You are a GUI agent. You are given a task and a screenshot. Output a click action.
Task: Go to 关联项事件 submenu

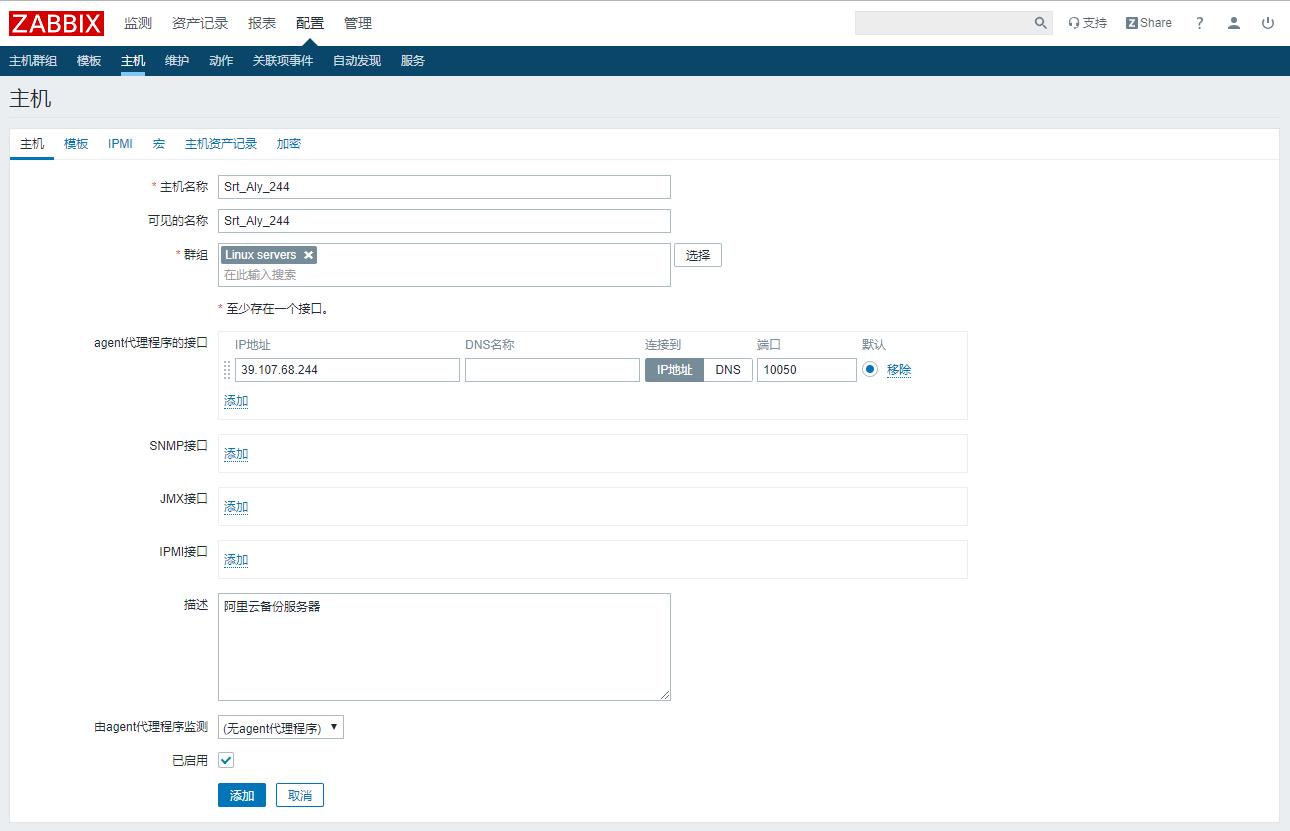(283, 61)
